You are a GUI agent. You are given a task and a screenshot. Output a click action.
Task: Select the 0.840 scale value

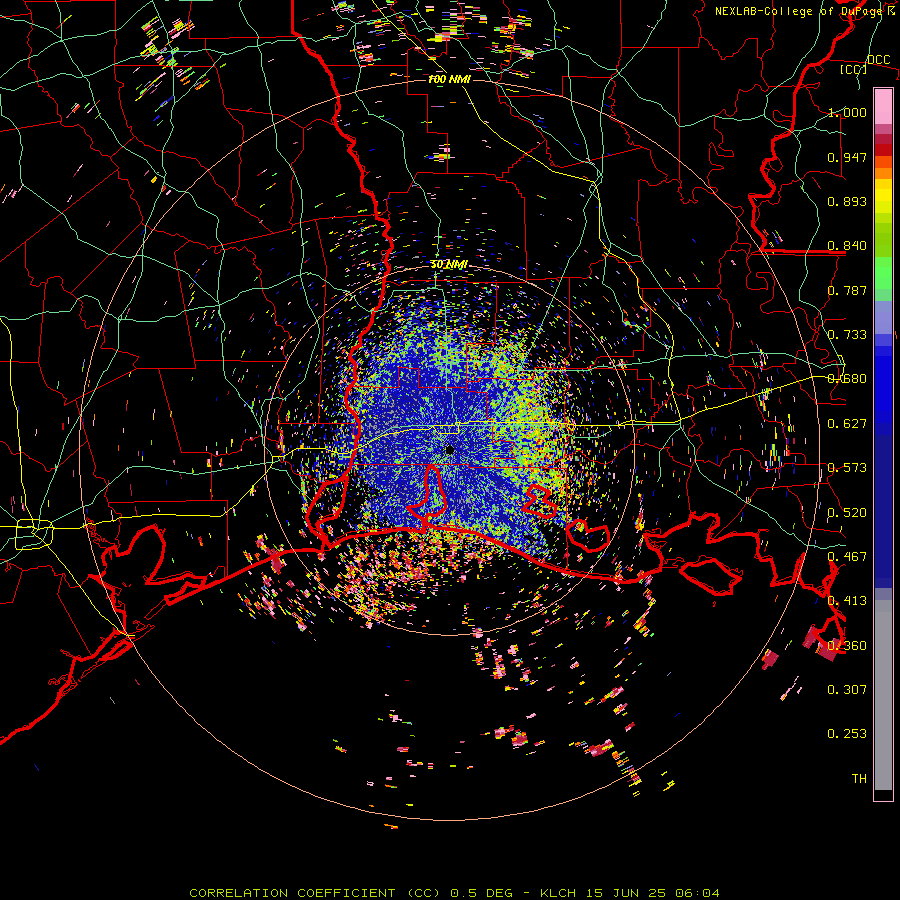click(x=847, y=246)
